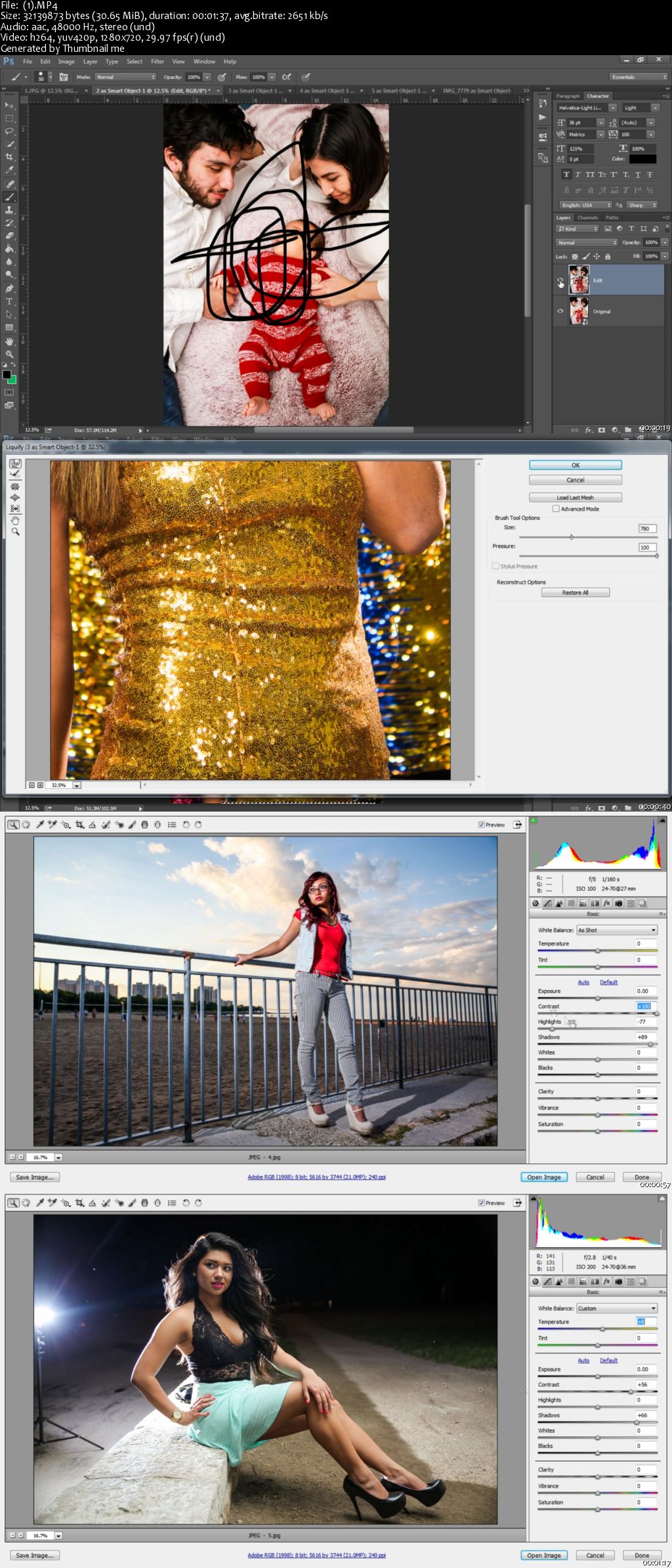Open the Window menu in Photoshop
672x1568 pixels.
(204, 62)
